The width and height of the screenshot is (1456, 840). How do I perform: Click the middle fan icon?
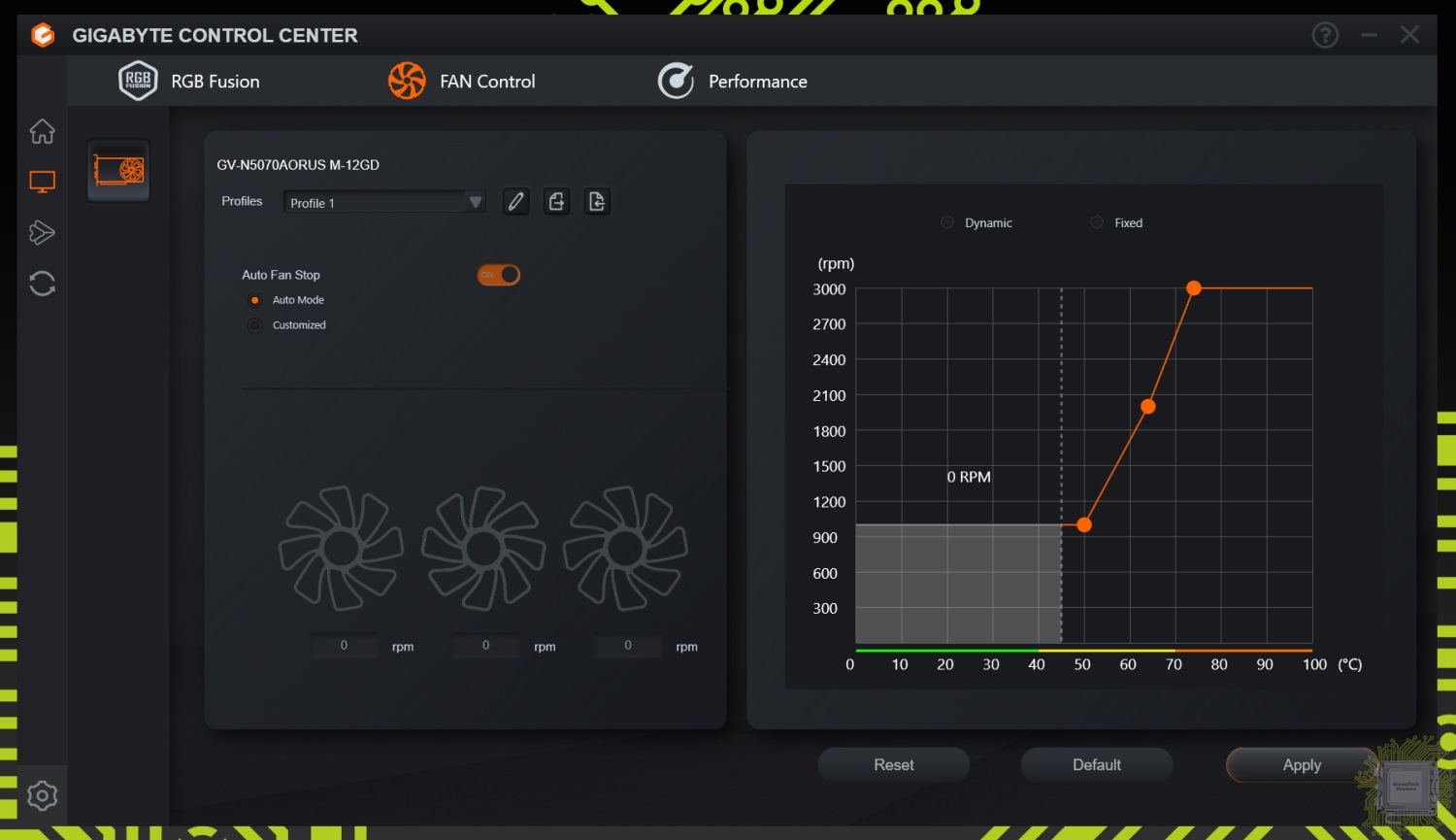[483, 549]
